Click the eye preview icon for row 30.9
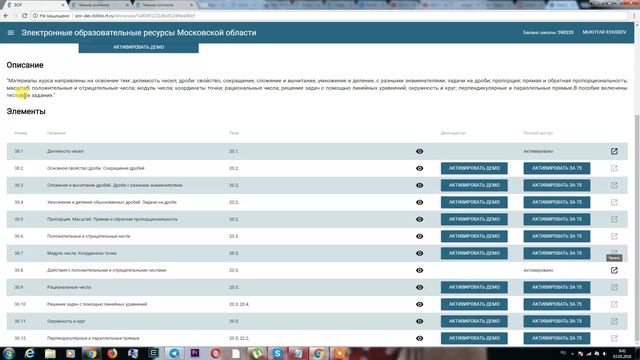 pyautogui.click(x=419, y=287)
